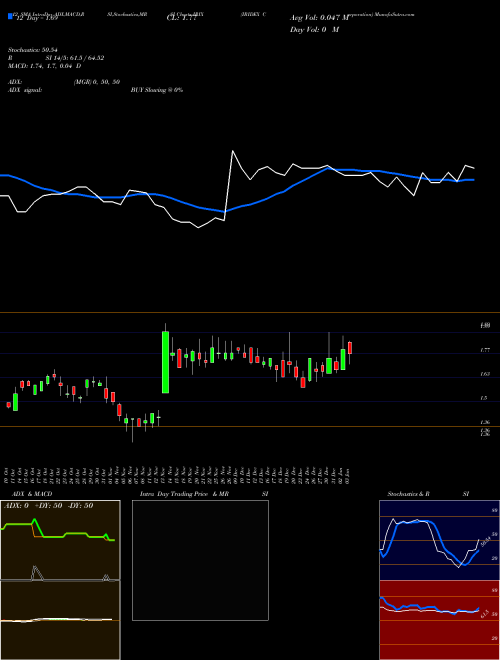Click the last red candlestick on the chart
Image resolution: width=500 pixels, height=660 pixels.
350,348
